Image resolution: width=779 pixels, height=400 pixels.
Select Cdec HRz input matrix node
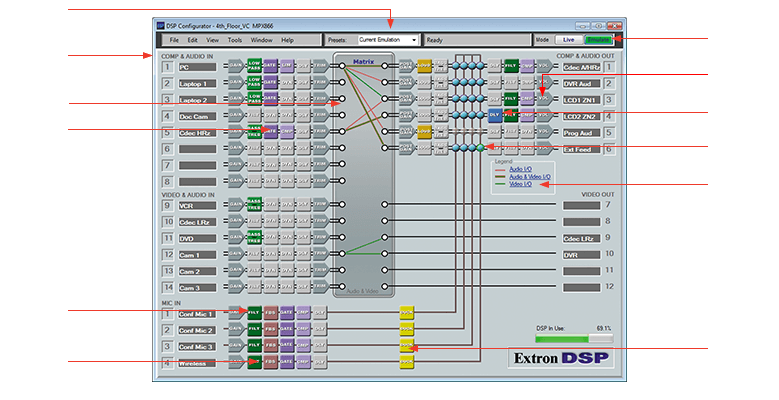coord(342,132)
